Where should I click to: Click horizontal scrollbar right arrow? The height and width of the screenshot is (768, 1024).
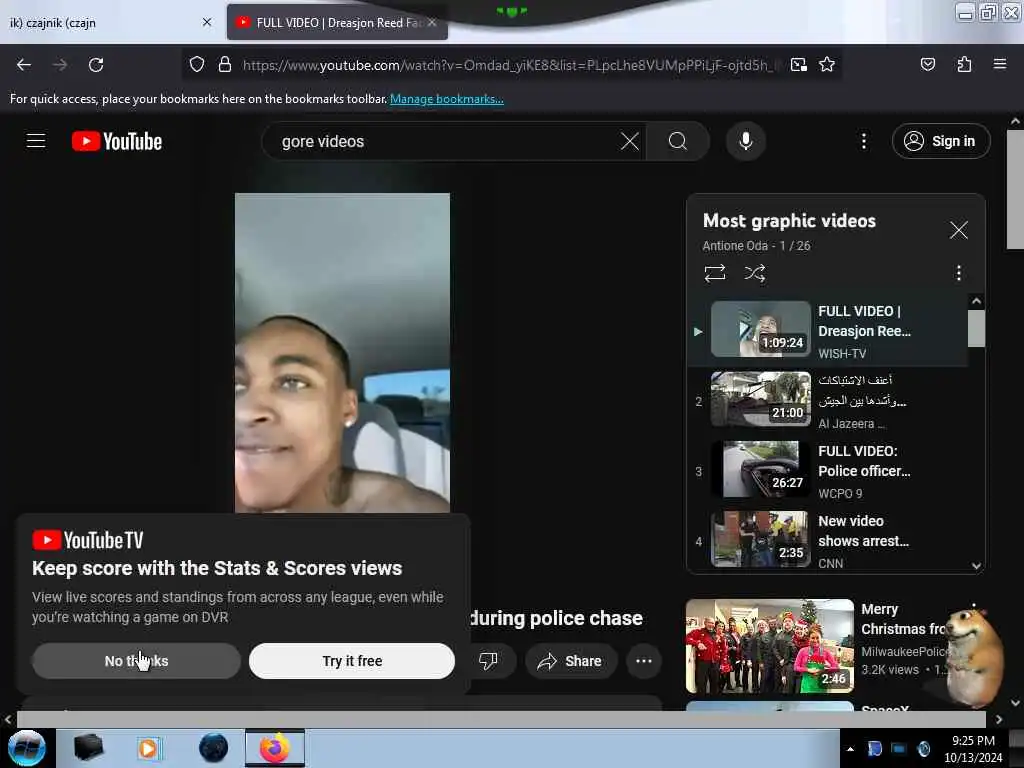(x=999, y=719)
